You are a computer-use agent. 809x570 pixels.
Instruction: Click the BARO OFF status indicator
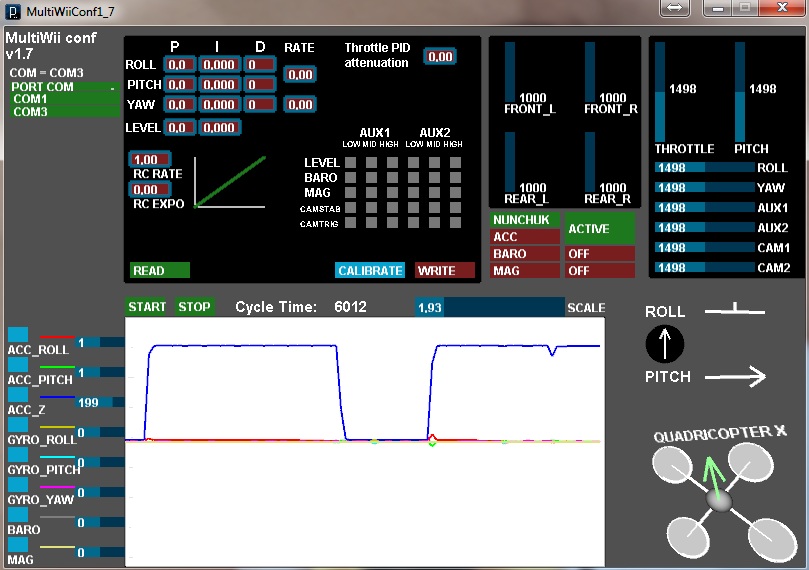tap(600, 254)
